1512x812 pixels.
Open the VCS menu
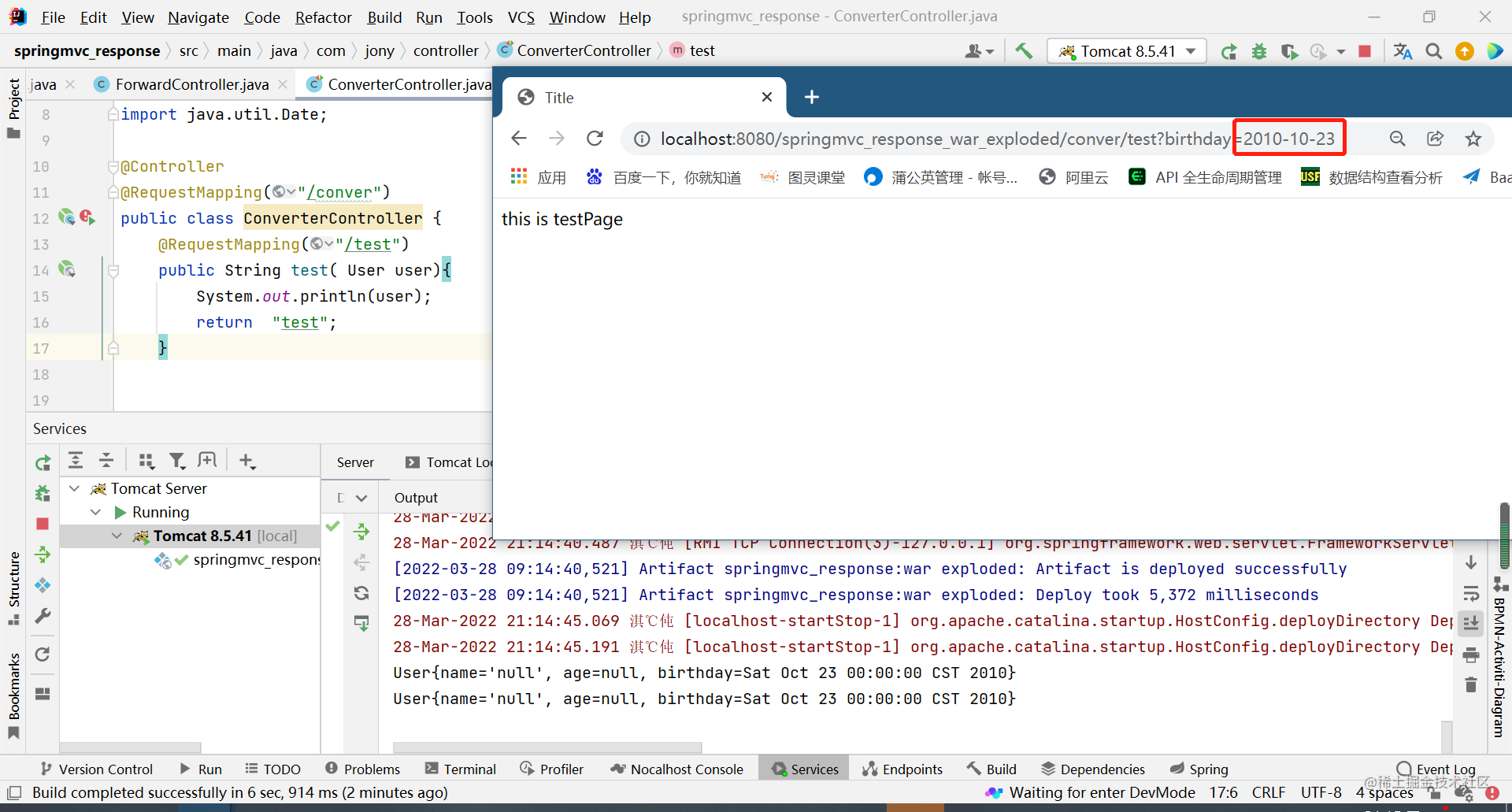tap(521, 17)
